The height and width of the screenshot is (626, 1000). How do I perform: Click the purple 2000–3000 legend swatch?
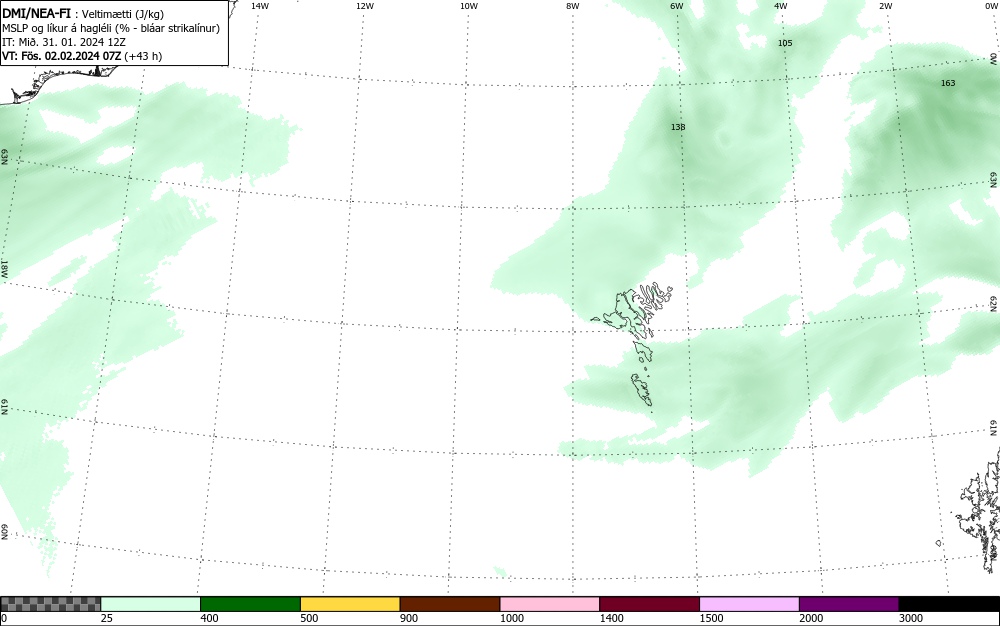coord(849,604)
